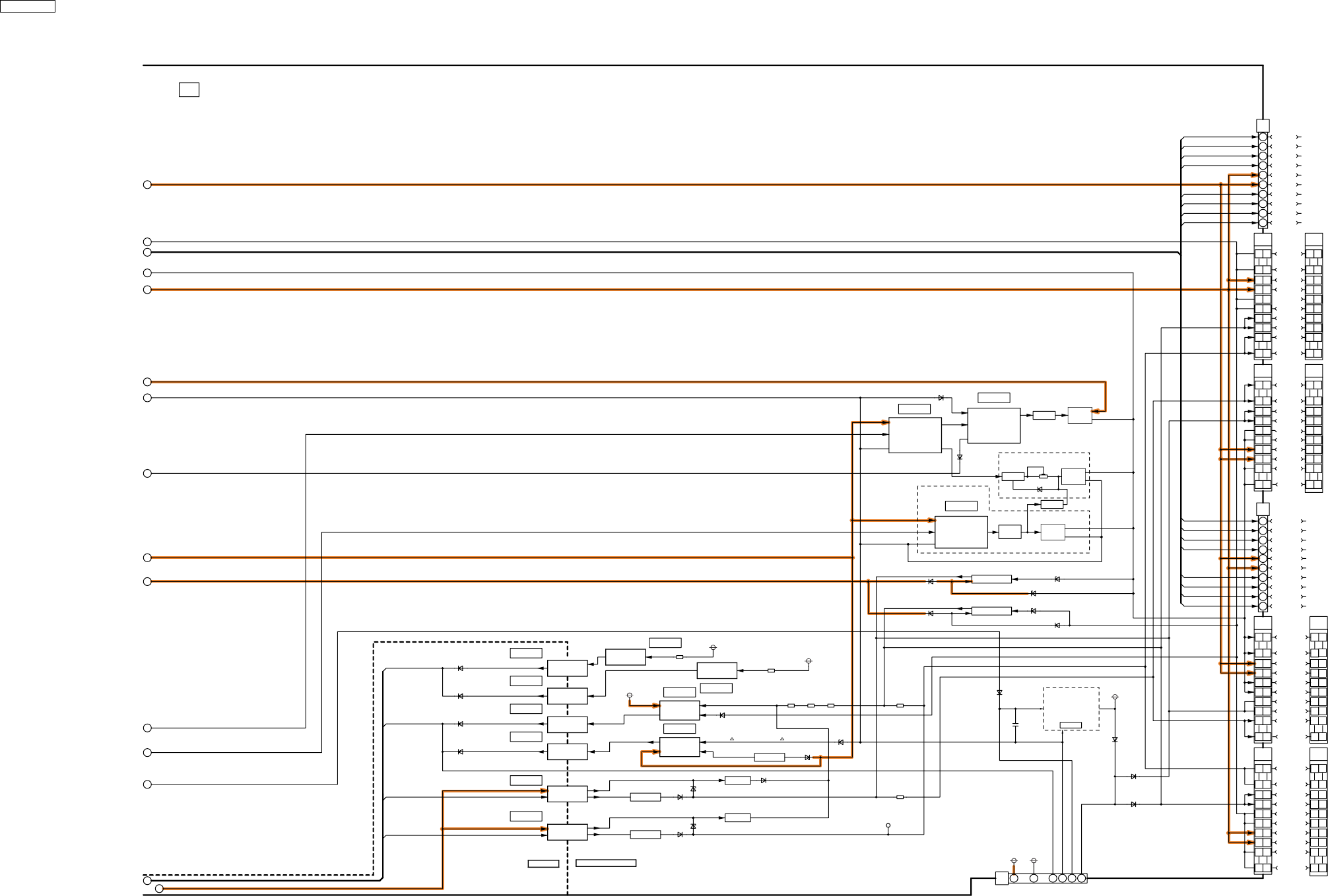The width and height of the screenshot is (1328, 896).
Task: Click the short label box left of the long one
Action: [543, 863]
